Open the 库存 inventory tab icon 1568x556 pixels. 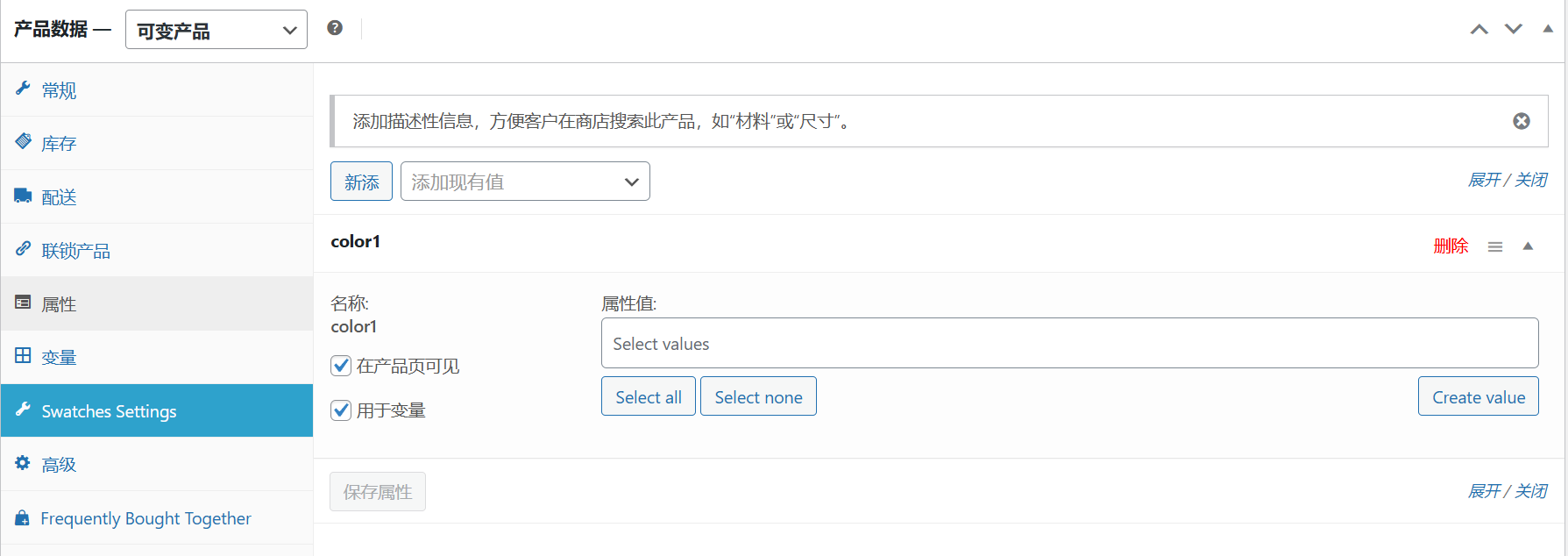pyautogui.click(x=24, y=142)
